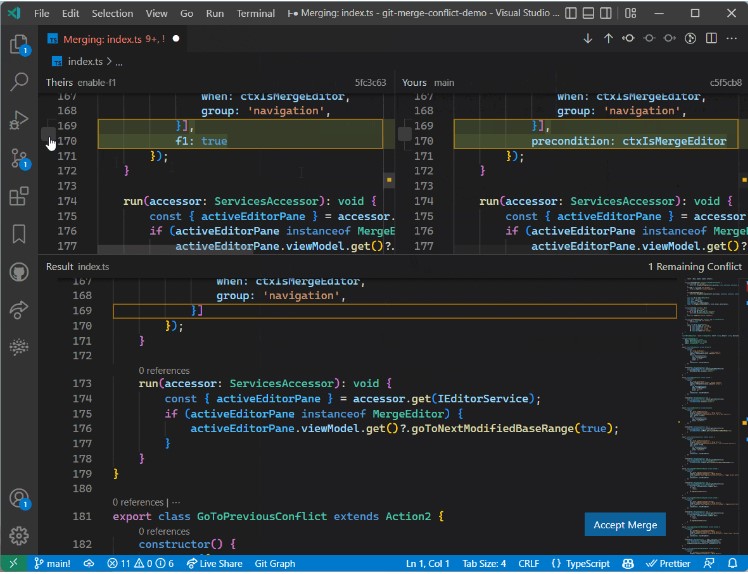This screenshot has height=574, width=748.
Task: Open the Manage gear icon
Action: (19, 535)
